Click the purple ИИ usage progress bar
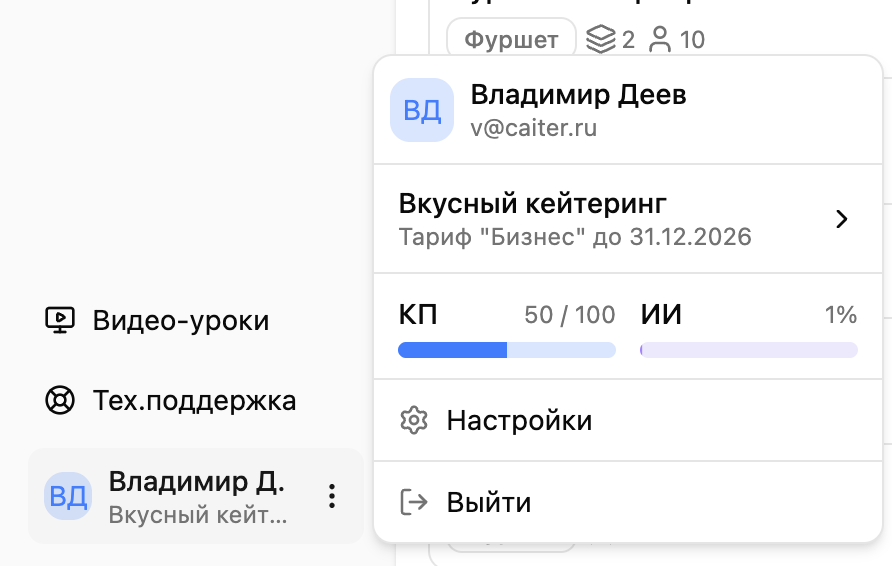This screenshot has height=566, width=892. 748,350
